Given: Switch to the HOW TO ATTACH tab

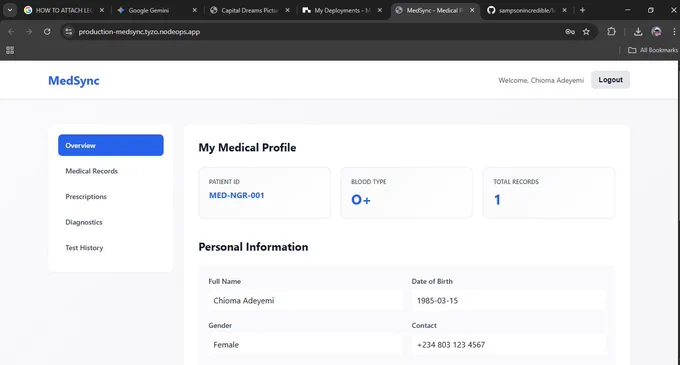Looking at the screenshot, I should click(64, 10).
